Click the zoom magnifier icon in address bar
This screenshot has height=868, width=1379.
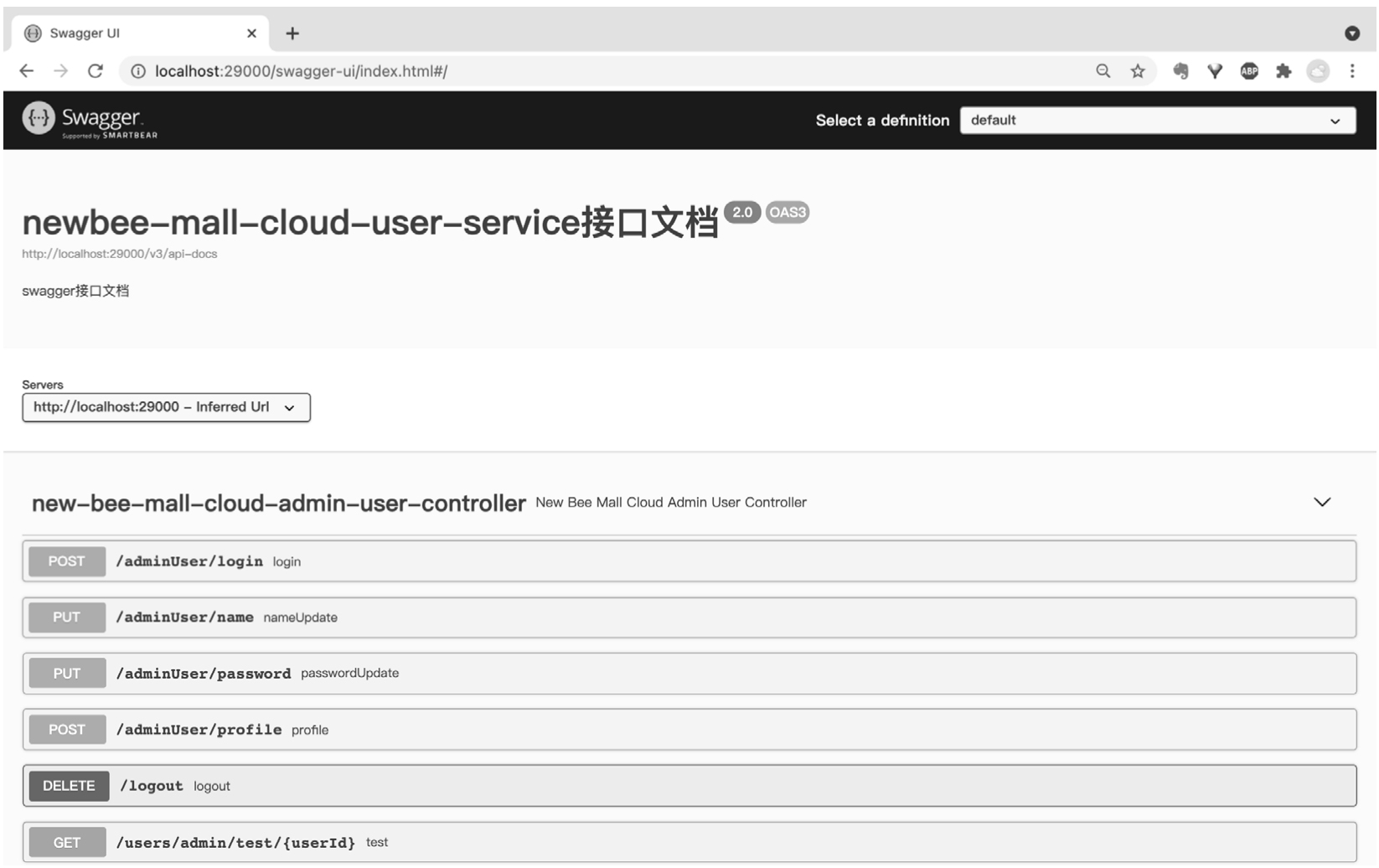(x=1103, y=71)
